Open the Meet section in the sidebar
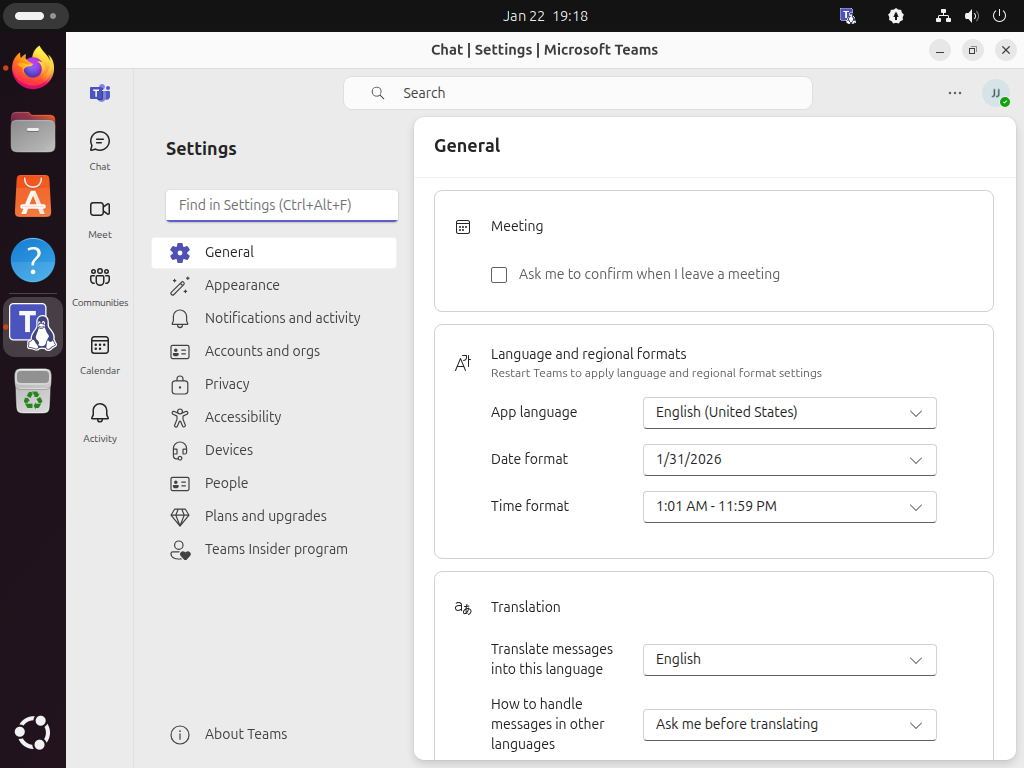Screen dimensions: 1024x768 tap(99, 217)
